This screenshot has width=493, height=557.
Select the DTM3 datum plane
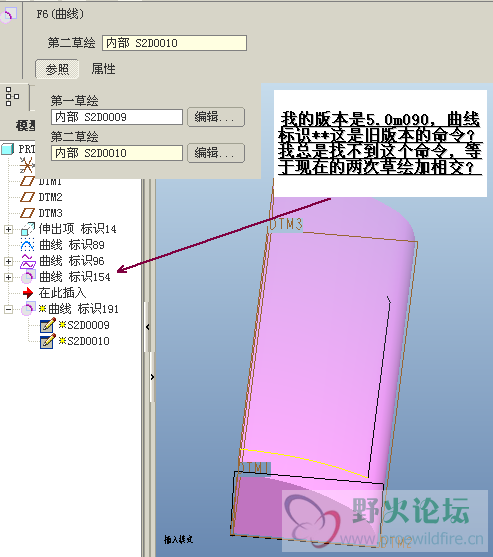tap(50, 213)
